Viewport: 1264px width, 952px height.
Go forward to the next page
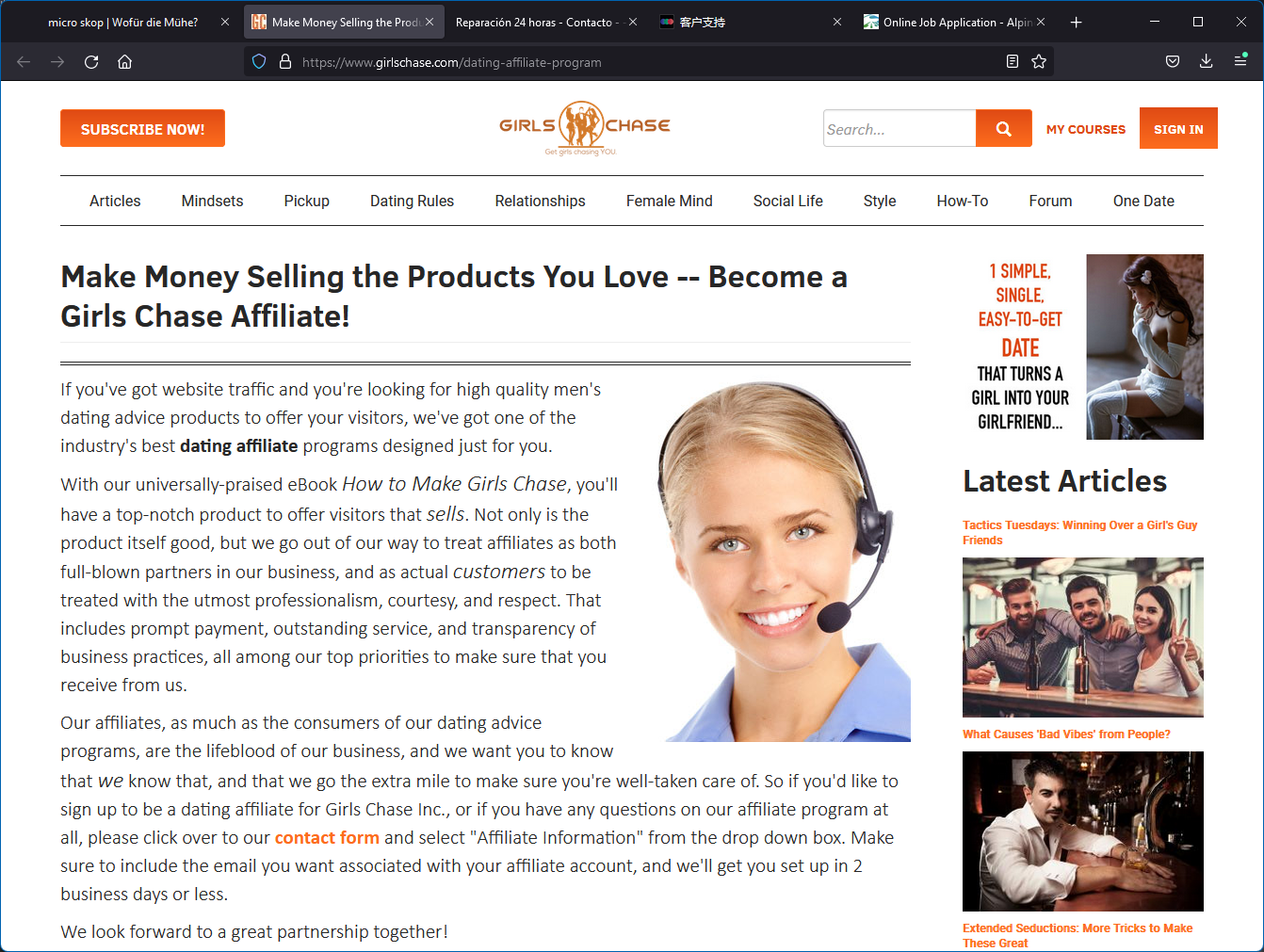pos(57,61)
